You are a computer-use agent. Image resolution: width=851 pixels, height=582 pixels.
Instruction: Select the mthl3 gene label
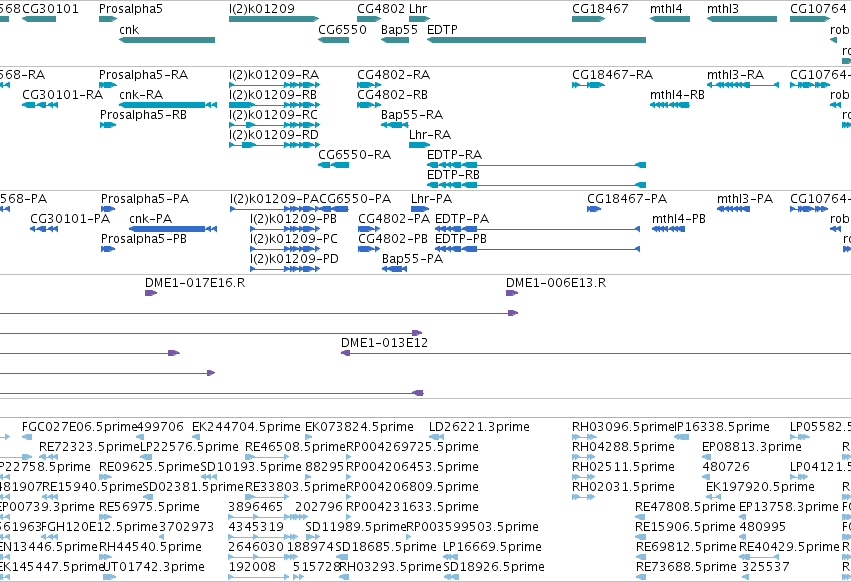[722, 9]
